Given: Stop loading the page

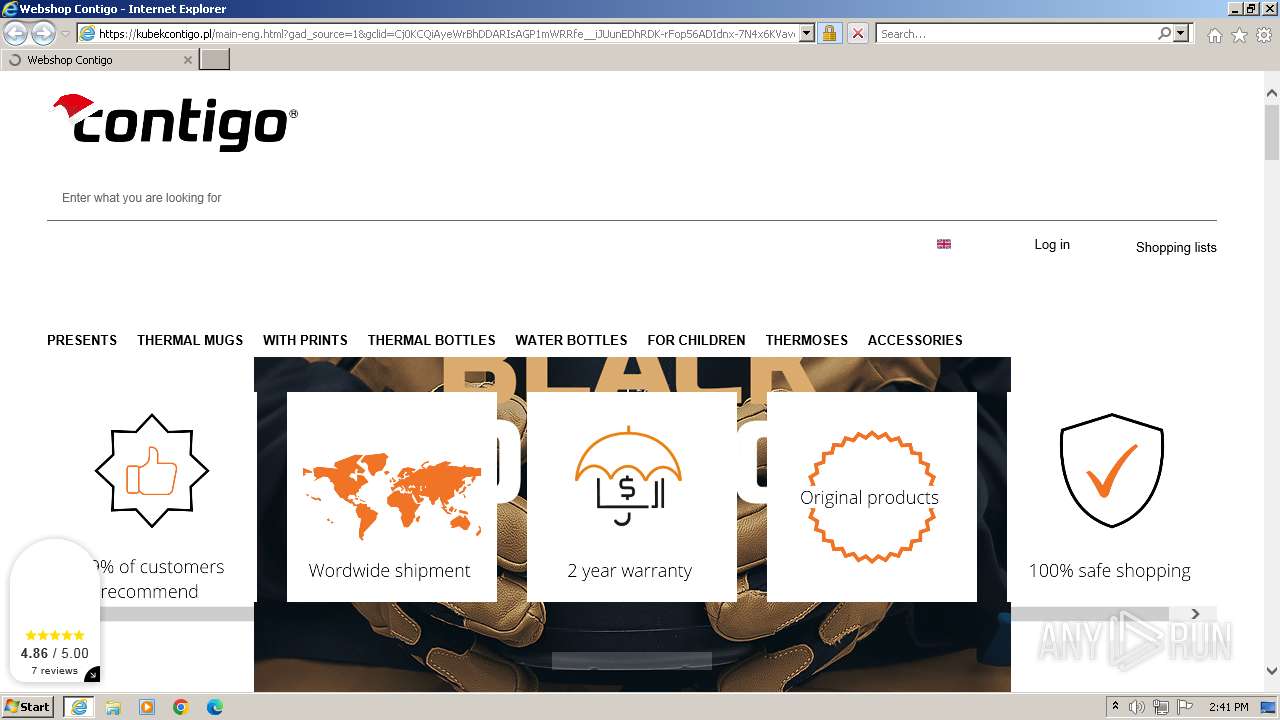Looking at the screenshot, I should pyautogui.click(x=857, y=33).
